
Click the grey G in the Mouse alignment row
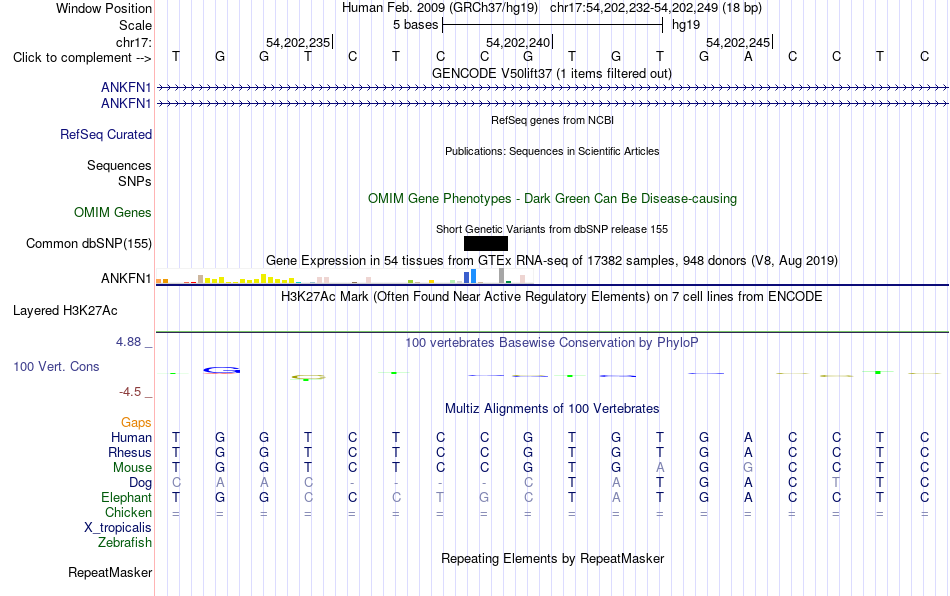click(x=748, y=468)
